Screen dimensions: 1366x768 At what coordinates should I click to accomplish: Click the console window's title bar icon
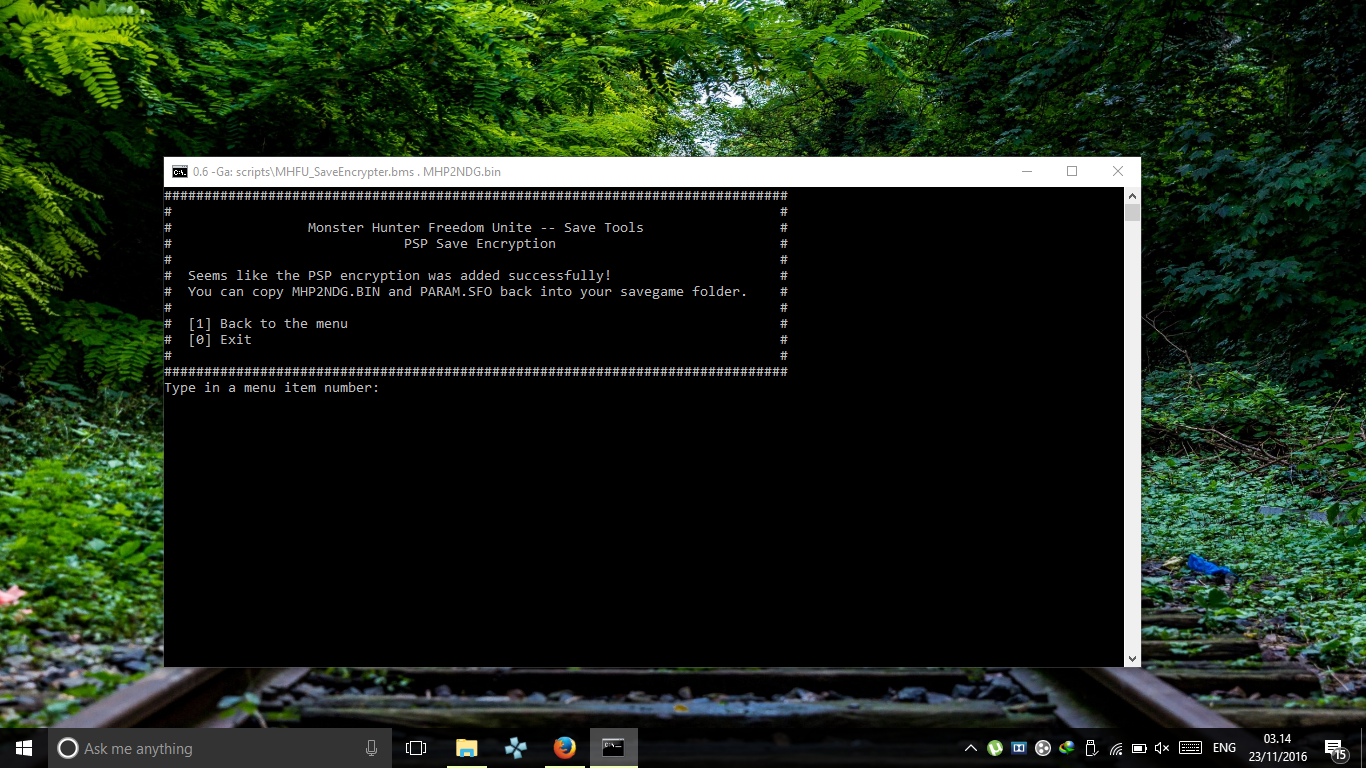coord(180,172)
